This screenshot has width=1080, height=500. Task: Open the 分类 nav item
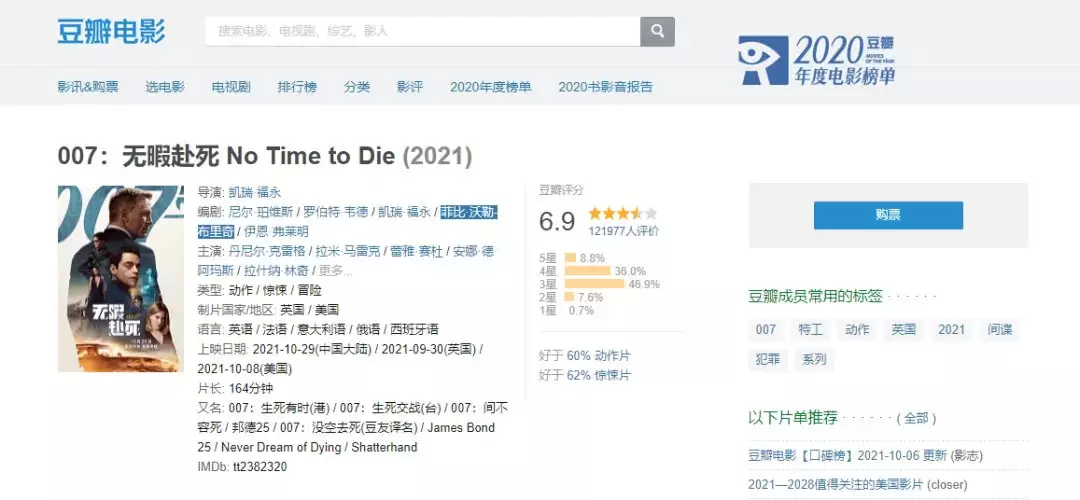[x=357, y=87]
